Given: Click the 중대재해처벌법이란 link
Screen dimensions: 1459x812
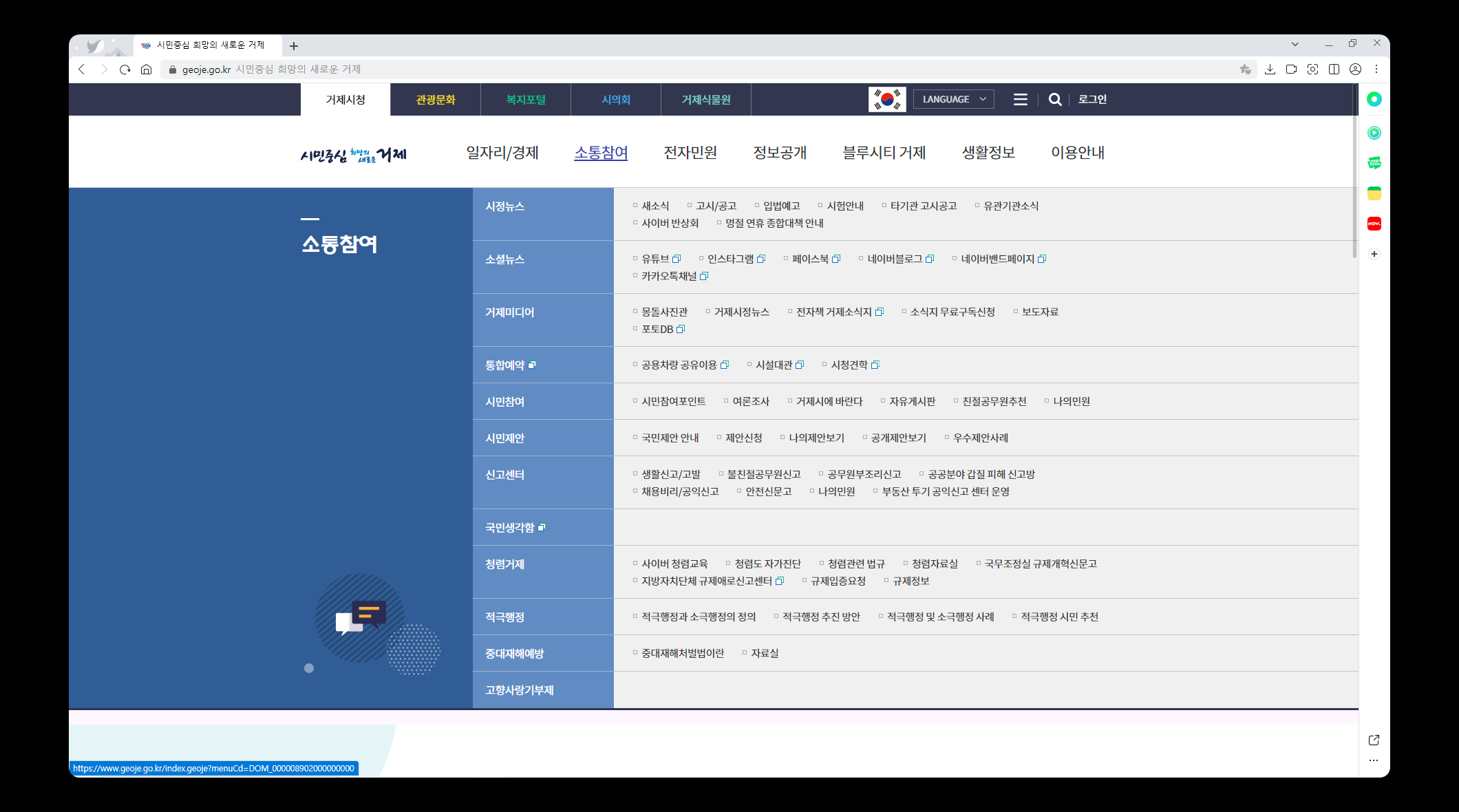Looking at the screenshot, I should 683,653.
